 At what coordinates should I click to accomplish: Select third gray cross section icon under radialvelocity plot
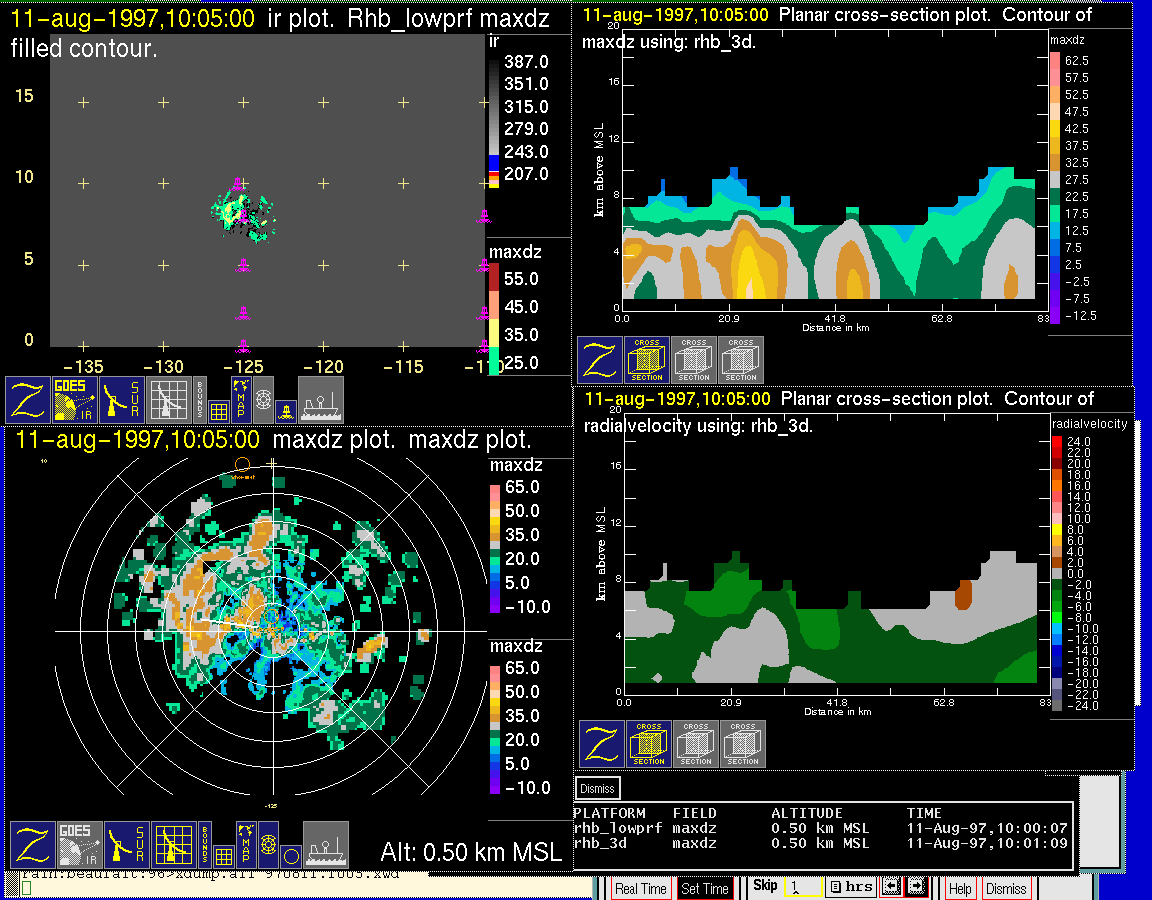point(743,744)
